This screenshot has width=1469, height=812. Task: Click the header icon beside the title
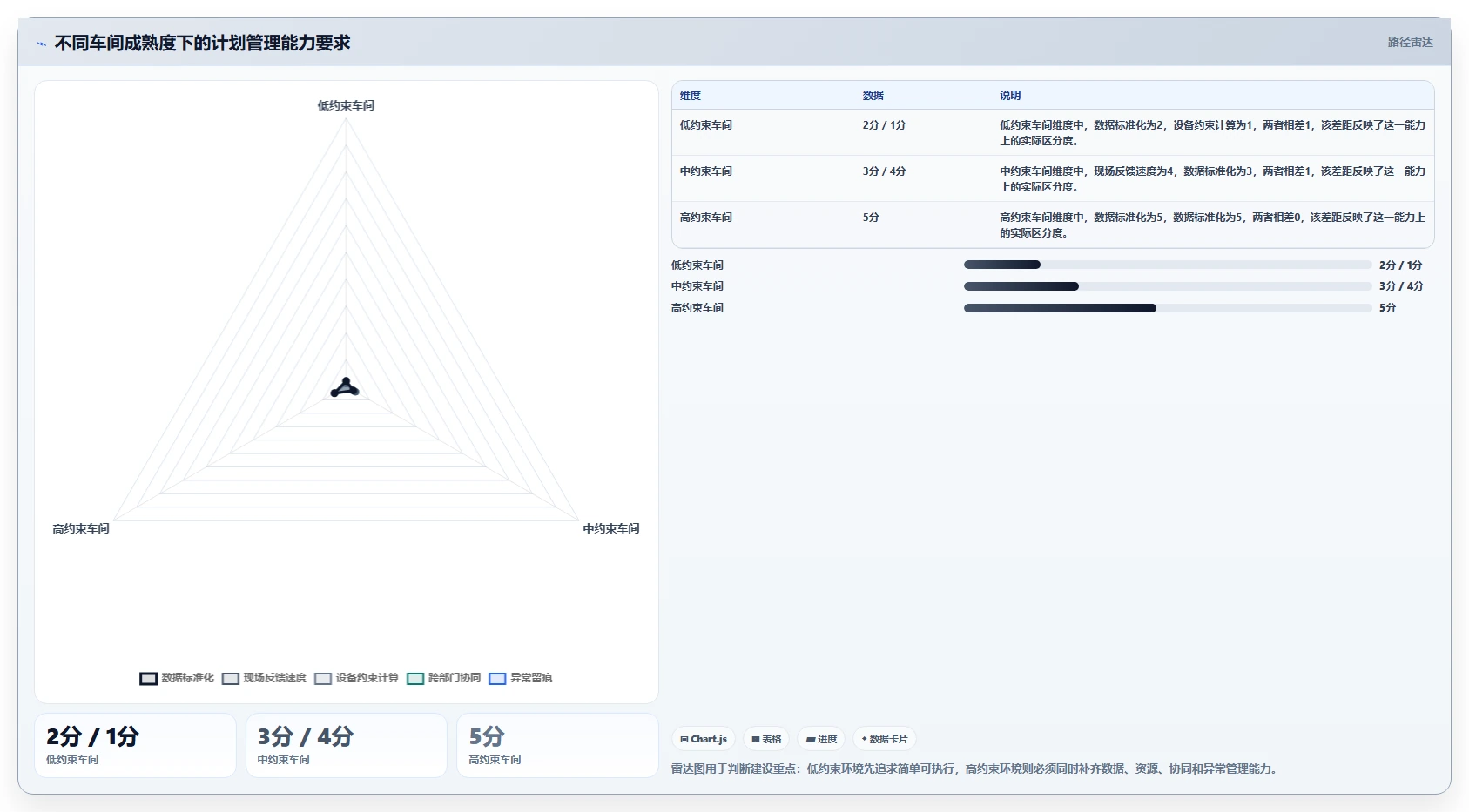coord(41,44)
